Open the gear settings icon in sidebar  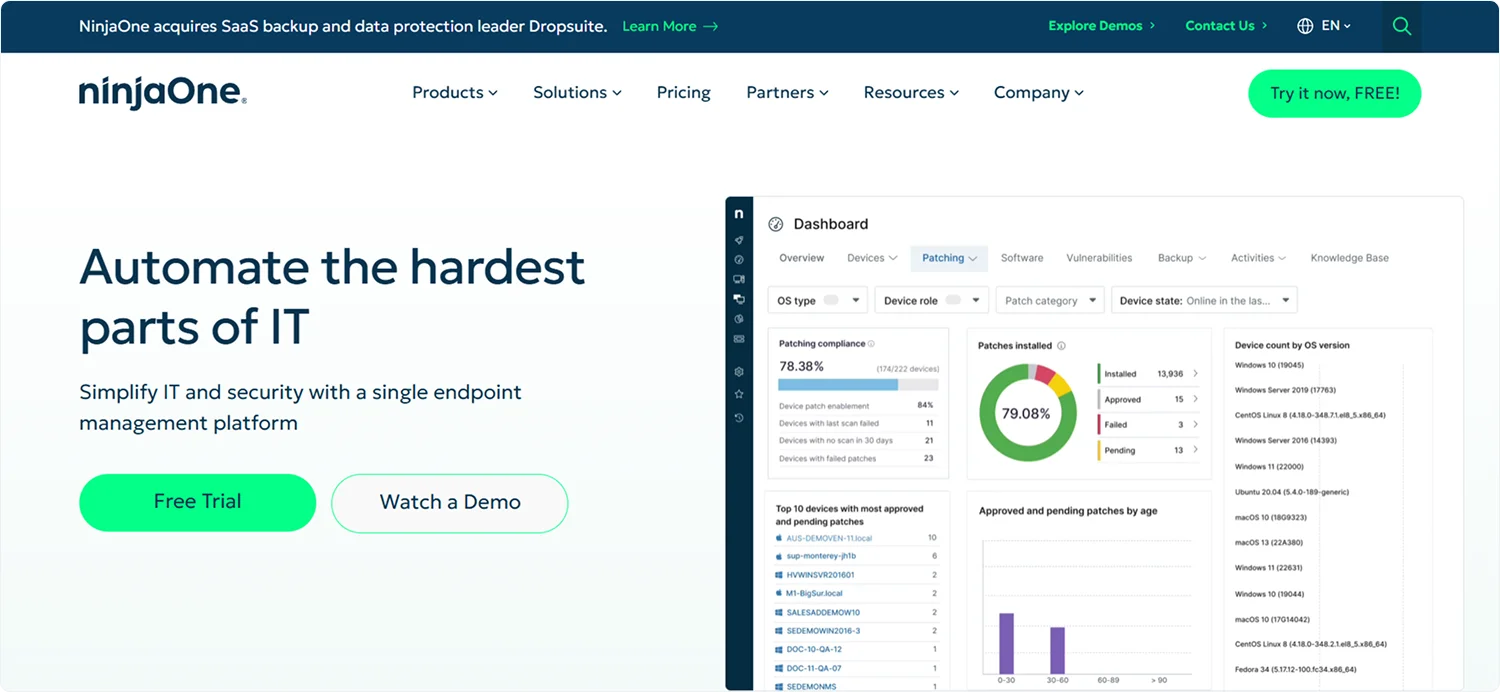click(739, 371)
